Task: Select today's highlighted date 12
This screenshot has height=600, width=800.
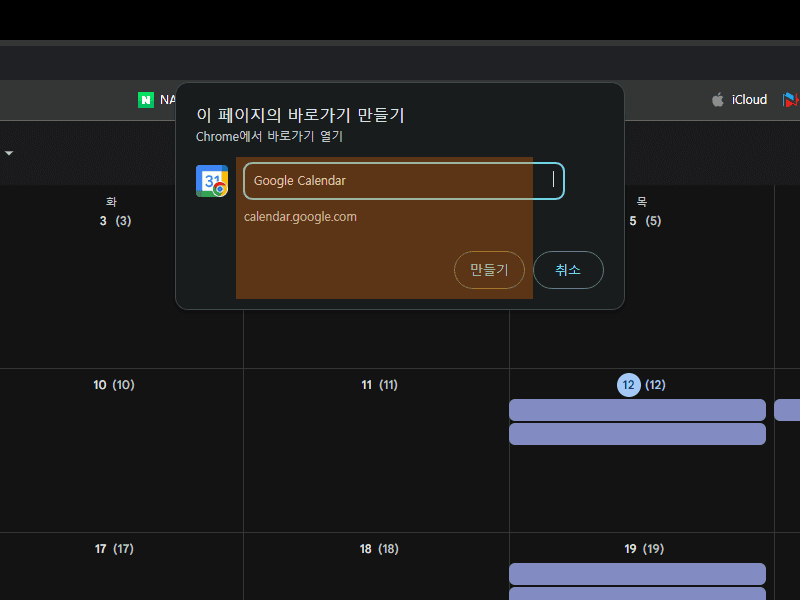Action: tap(629, 385)
